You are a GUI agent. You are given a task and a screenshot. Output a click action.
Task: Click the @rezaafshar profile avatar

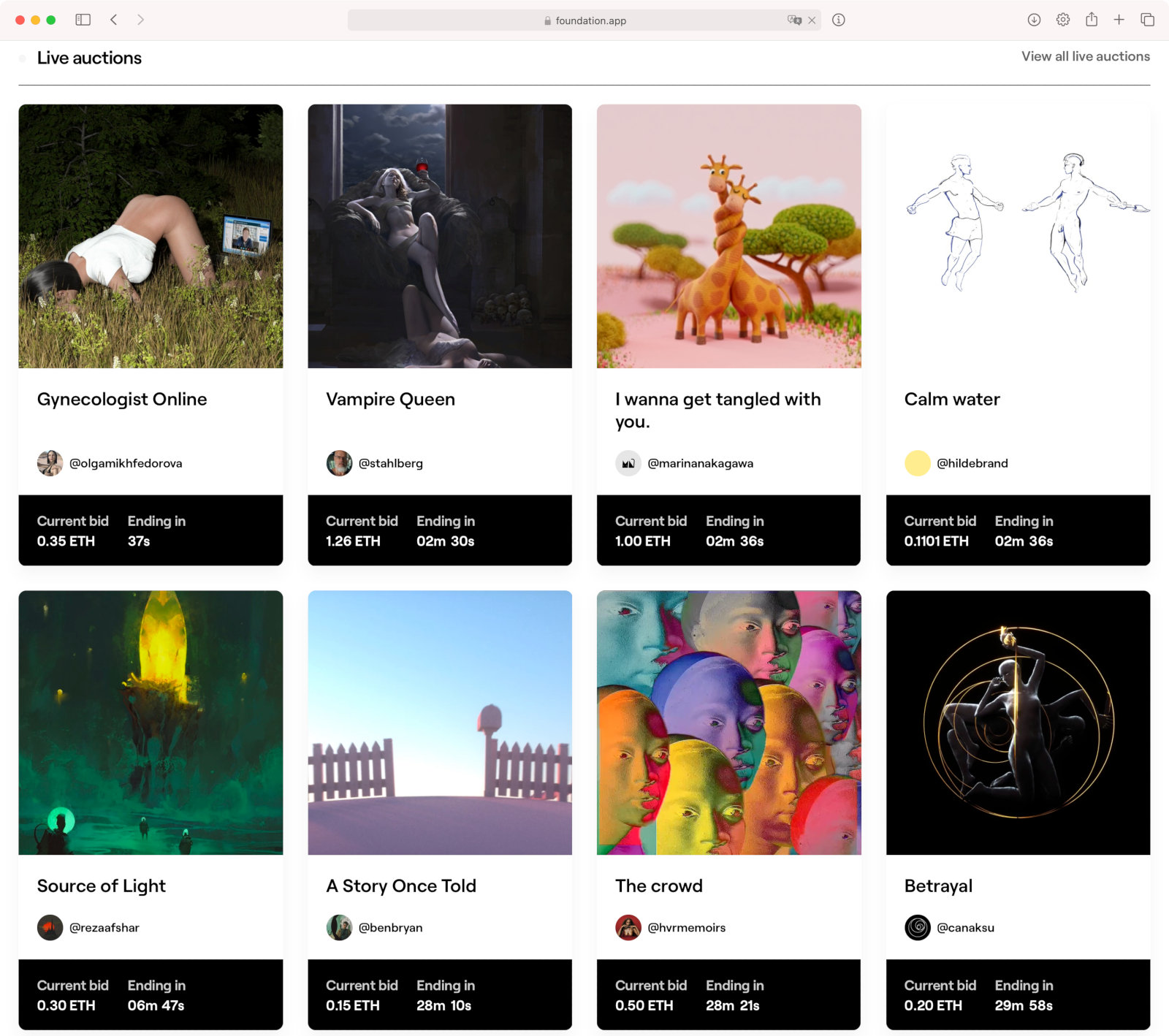(50, 928)
